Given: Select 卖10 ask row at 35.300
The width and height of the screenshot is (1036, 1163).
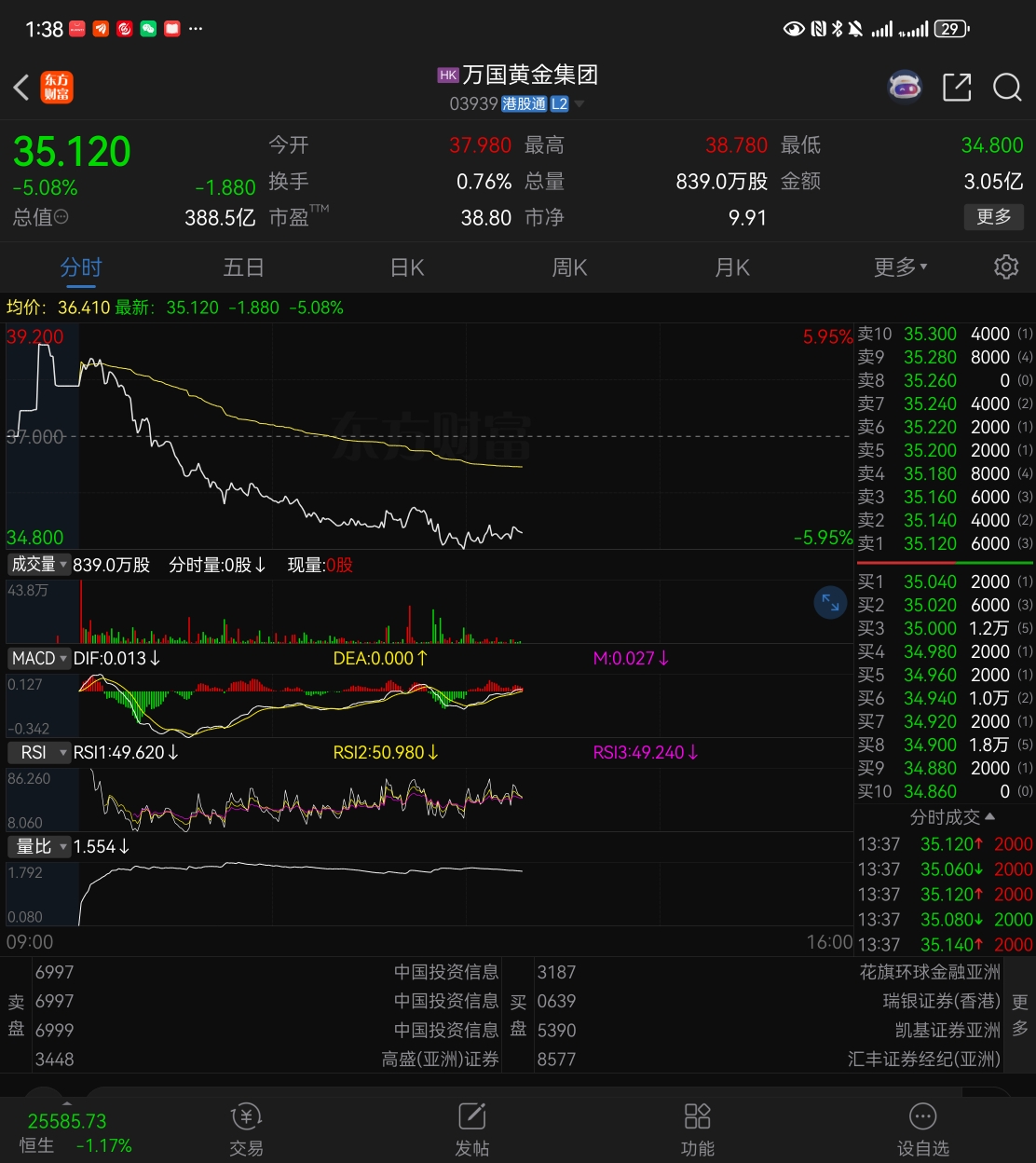Looking at the screenshot, I should click(x=945, y=334).
